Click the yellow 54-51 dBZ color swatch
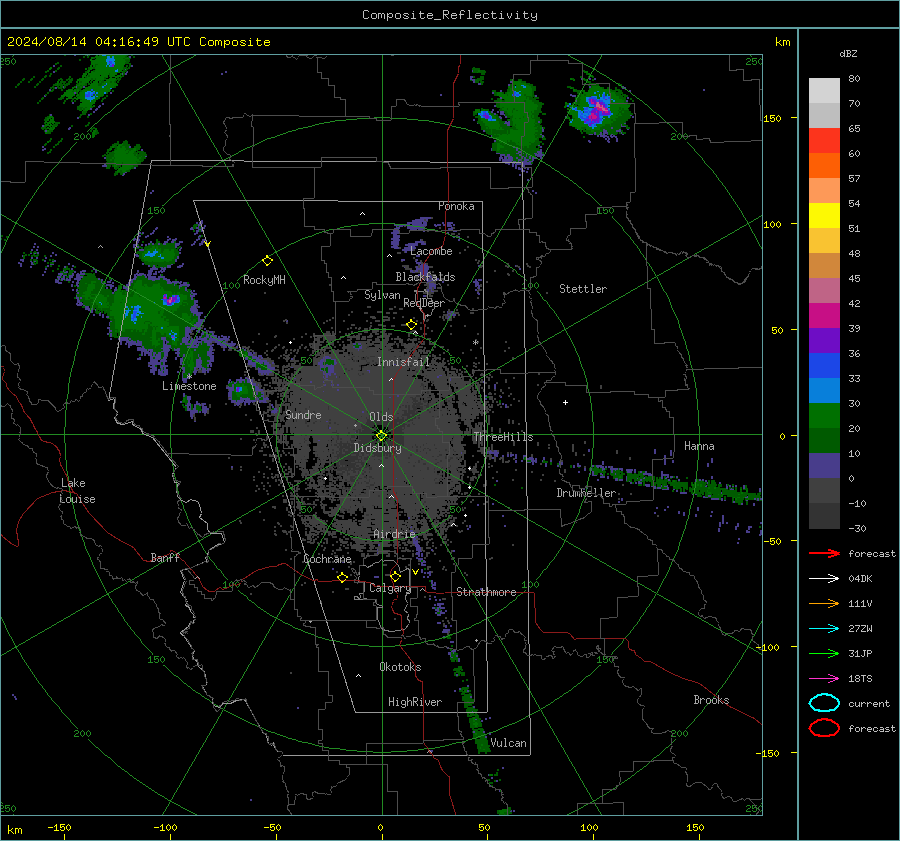This screenshot has width=900, height=841. click(824, 216)
